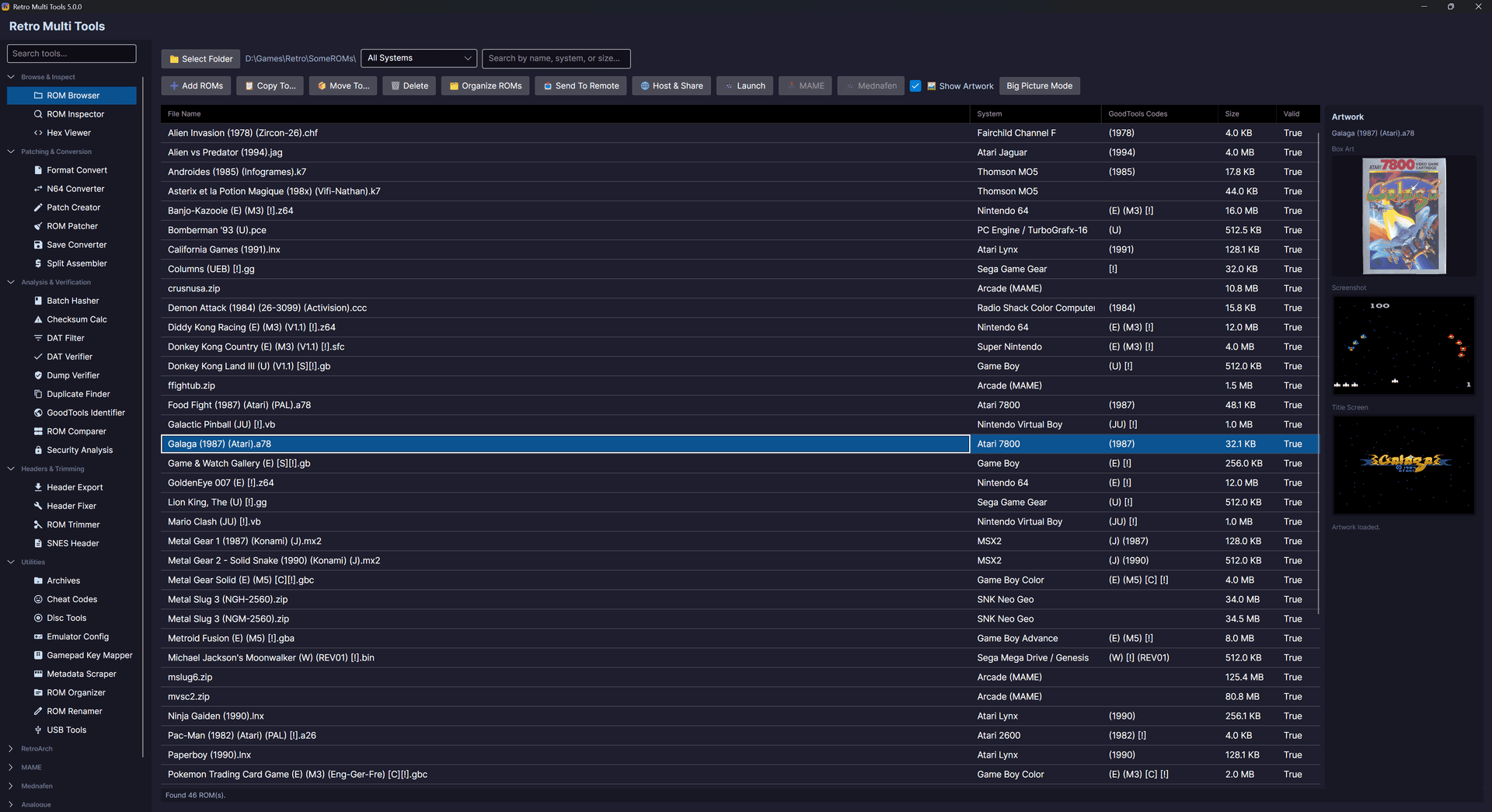Open the All Systems dropdown
This screenshot has width=1492, height=812.
click(x=419, y=58)
